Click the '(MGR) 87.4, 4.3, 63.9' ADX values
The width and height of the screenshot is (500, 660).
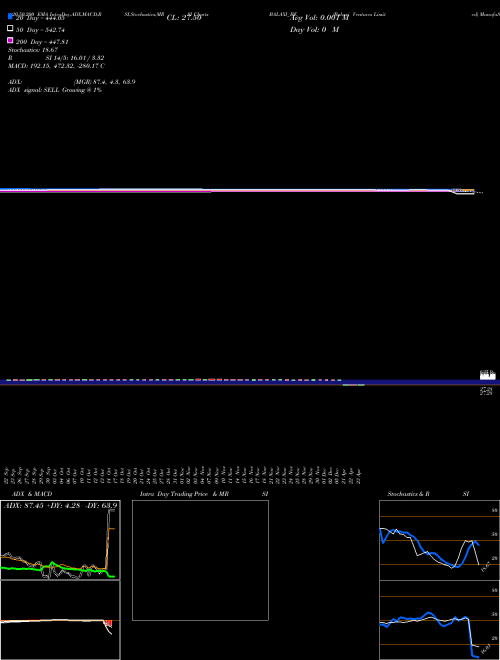point(104,82)
